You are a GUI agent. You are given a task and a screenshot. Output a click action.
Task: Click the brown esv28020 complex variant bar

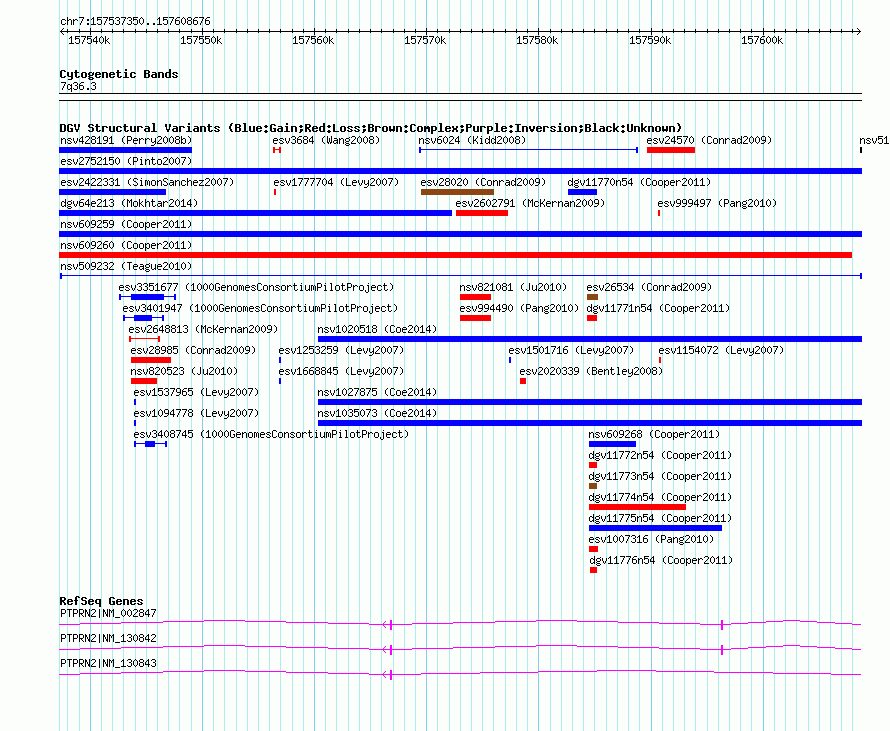pos(457,192)
